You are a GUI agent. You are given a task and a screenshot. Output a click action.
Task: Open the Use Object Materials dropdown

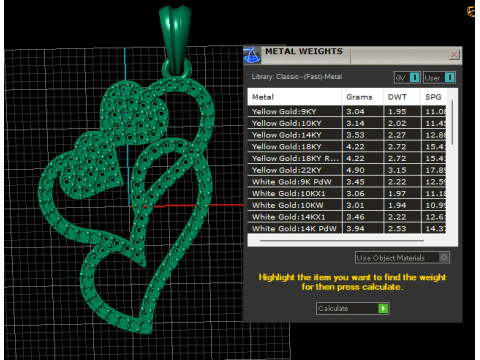(402, 258)
